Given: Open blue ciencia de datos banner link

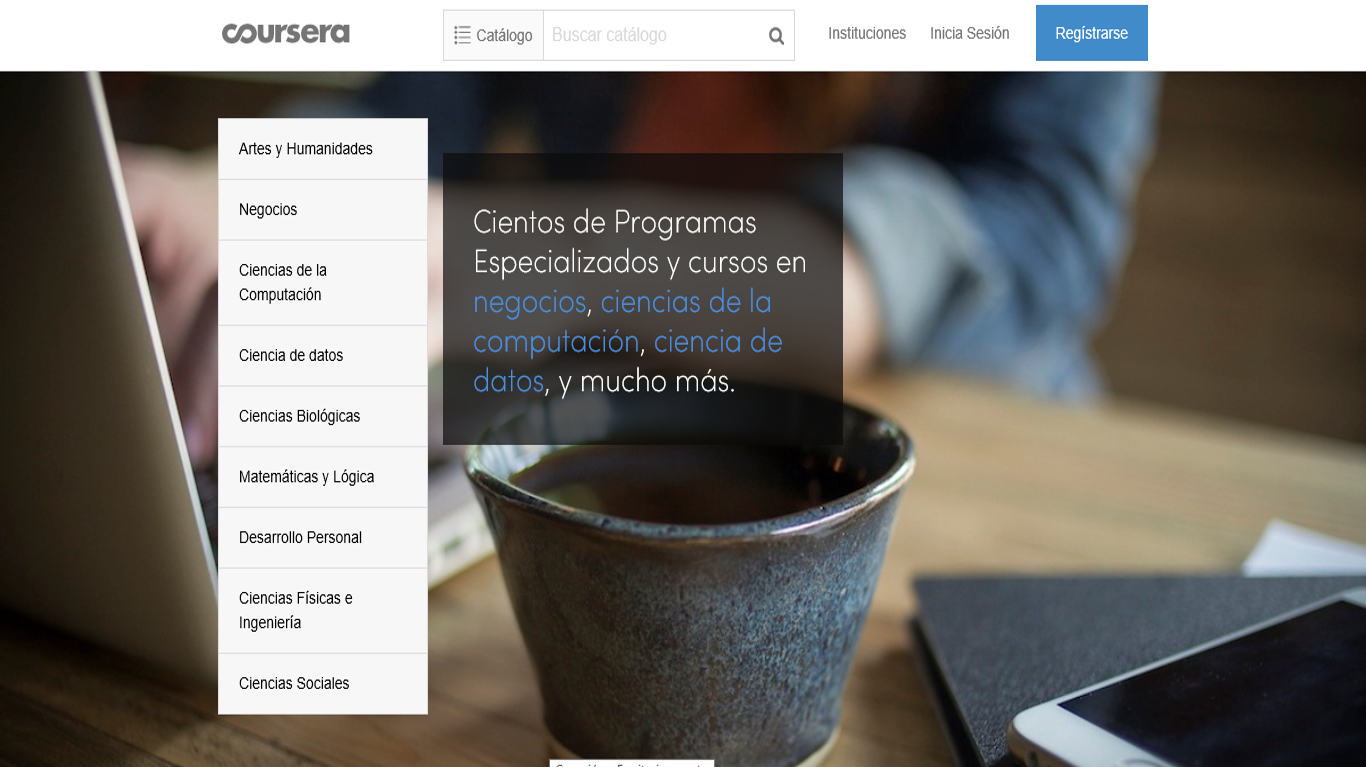Looking at the screenshot, I should coord(717,342).
